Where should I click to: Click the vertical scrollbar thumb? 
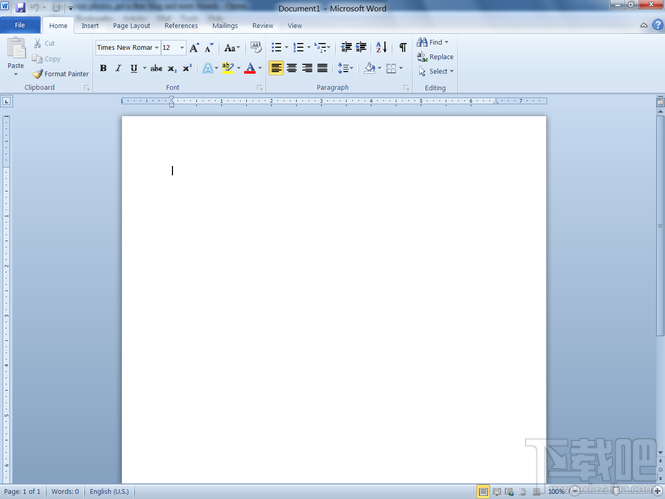660,226
